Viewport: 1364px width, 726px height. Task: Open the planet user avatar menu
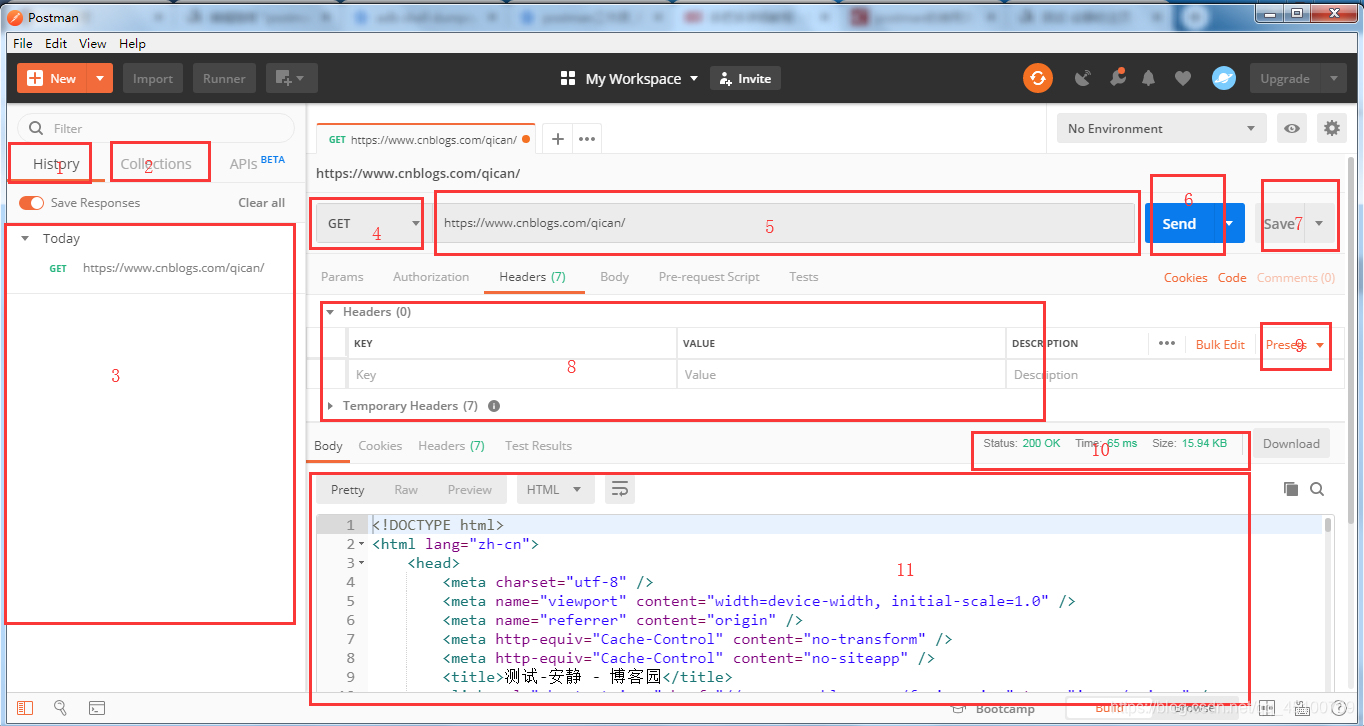coord(1224,78)
